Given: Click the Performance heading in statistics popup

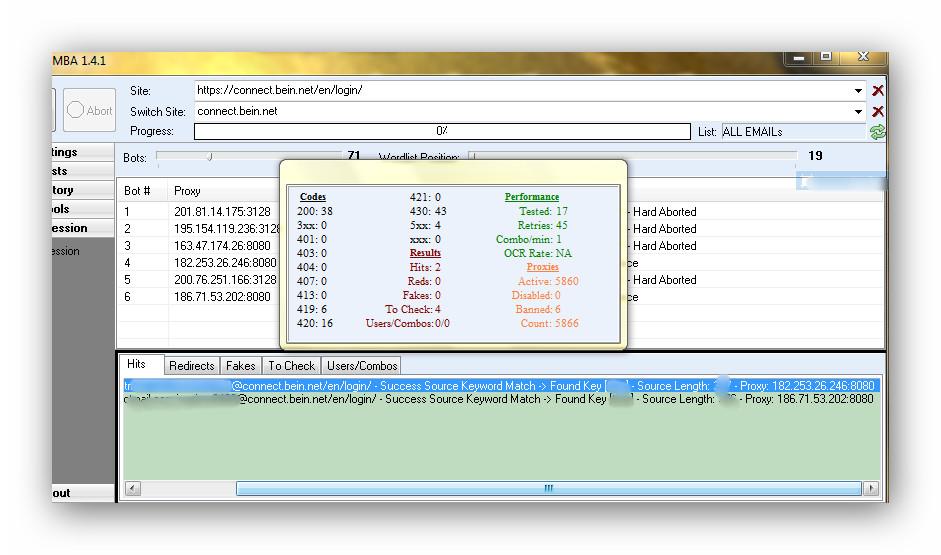Looking at the screenshot, I should pos(532,197).
